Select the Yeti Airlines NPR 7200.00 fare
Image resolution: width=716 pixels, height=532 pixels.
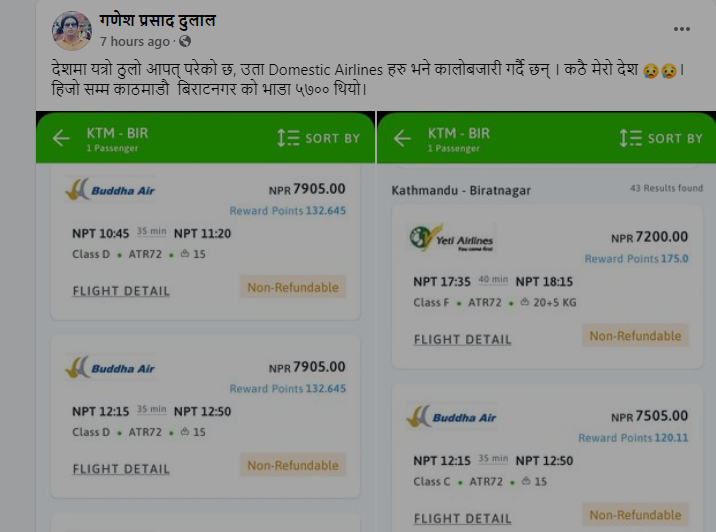pos(649,237)
